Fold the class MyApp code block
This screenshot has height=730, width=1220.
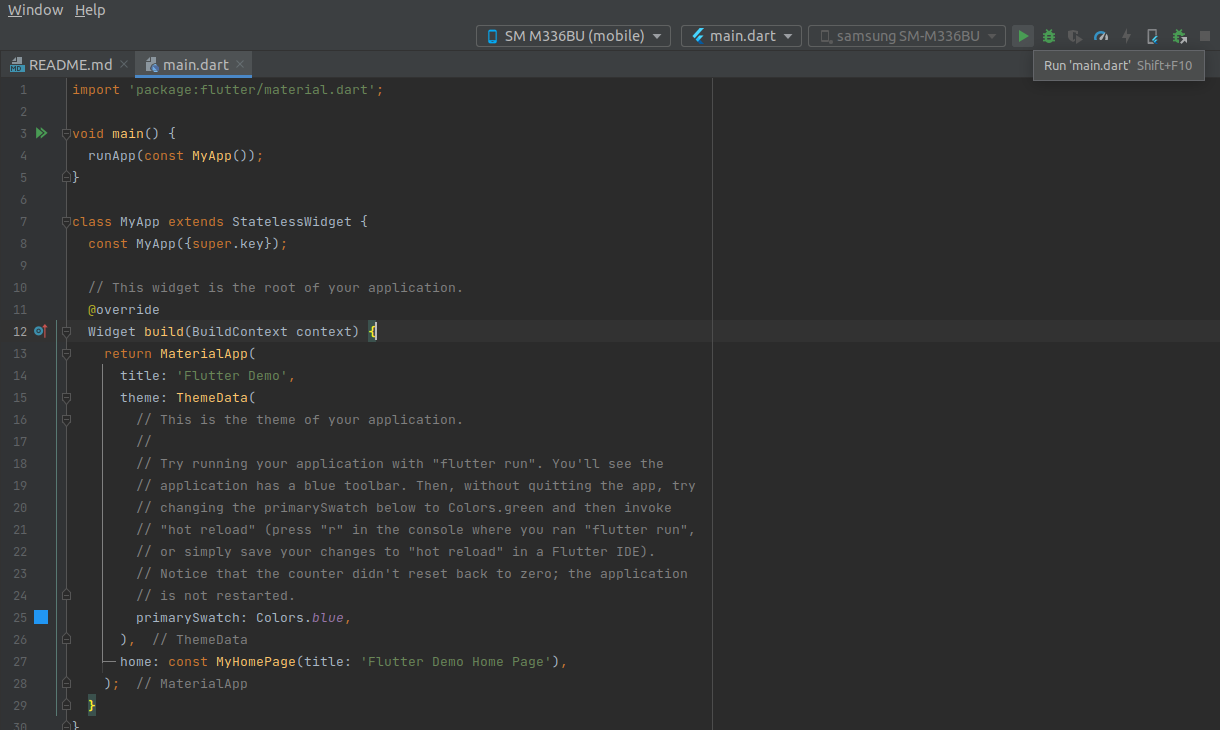tap(66, 221)
